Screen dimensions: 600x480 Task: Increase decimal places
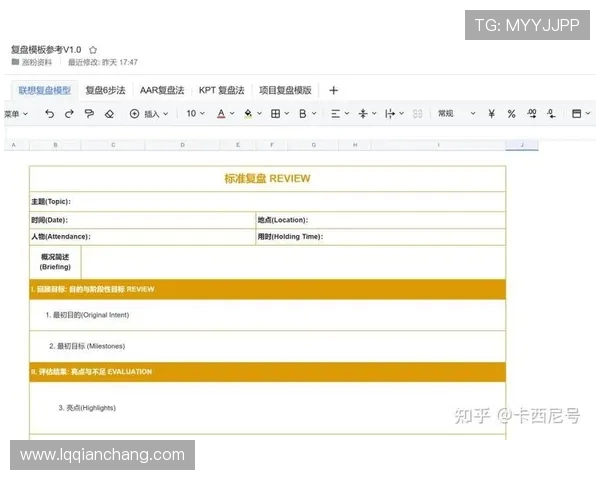point(532,114)
